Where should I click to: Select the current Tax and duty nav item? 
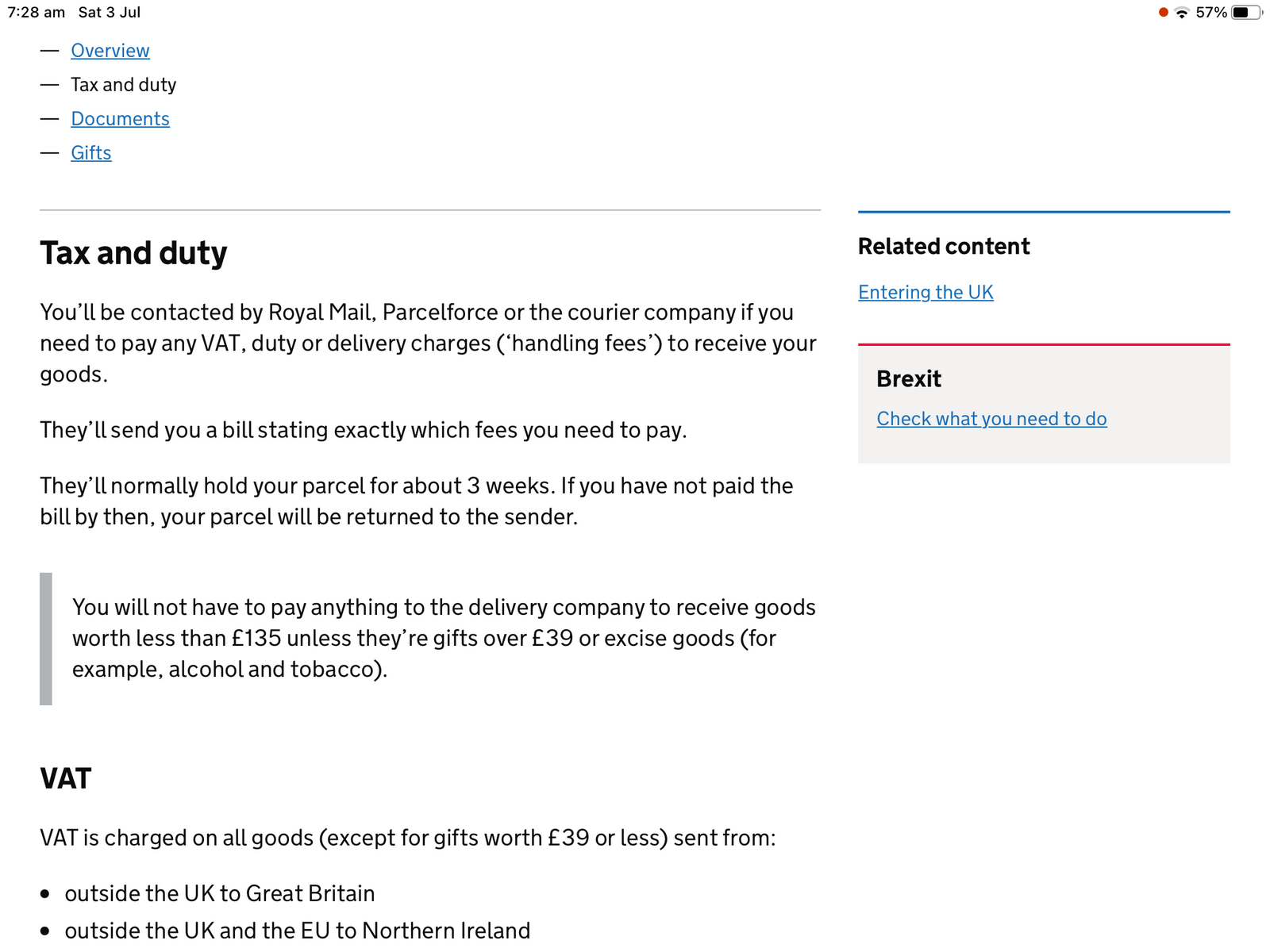point(124,85)
